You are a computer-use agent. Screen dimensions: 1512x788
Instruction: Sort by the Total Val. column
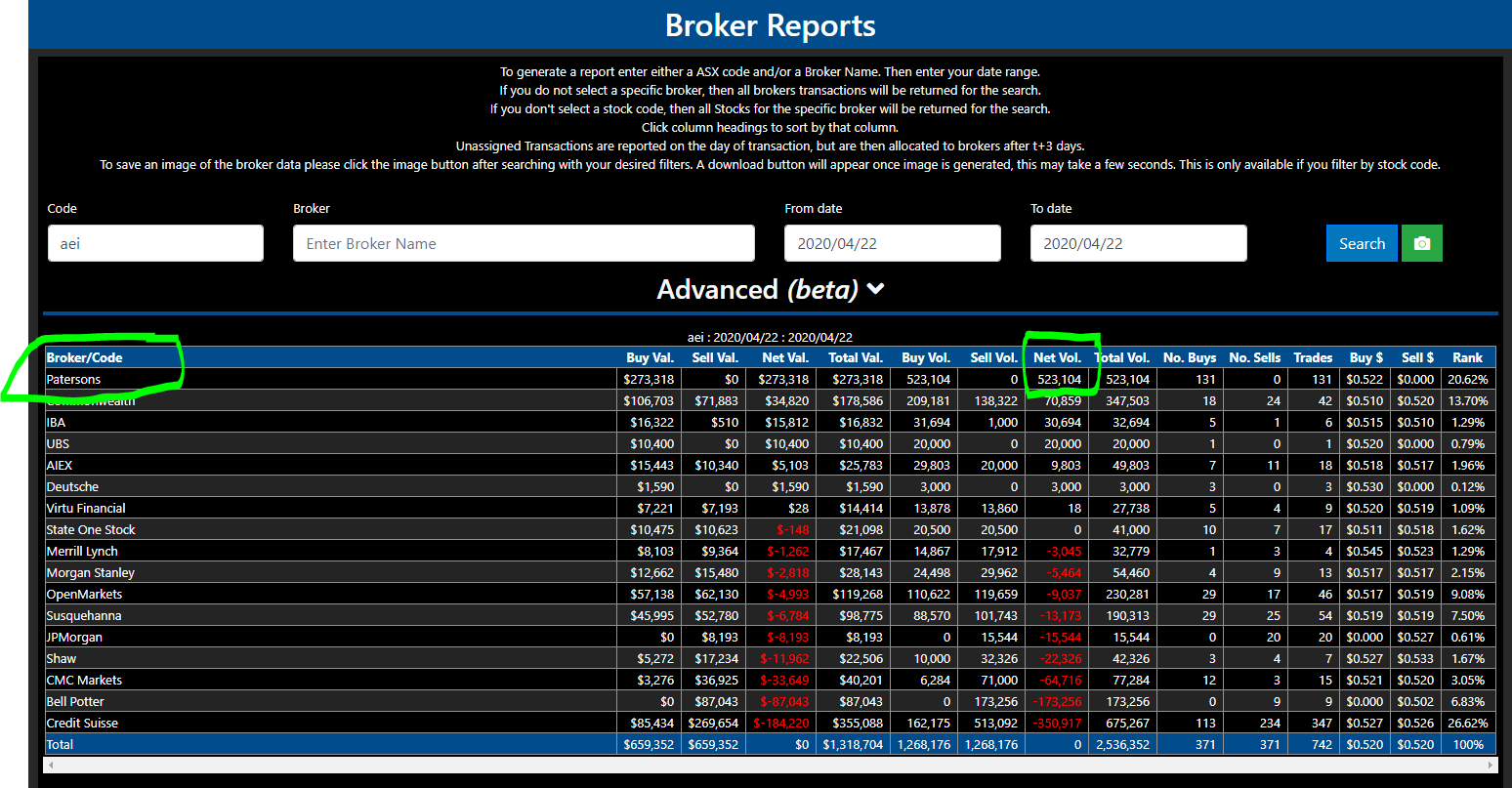856,357
